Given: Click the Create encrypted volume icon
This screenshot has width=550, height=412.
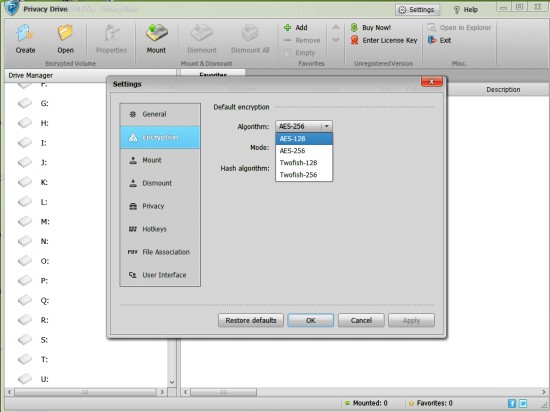Looking at the screenshot, I should click(x=25, y=34).
